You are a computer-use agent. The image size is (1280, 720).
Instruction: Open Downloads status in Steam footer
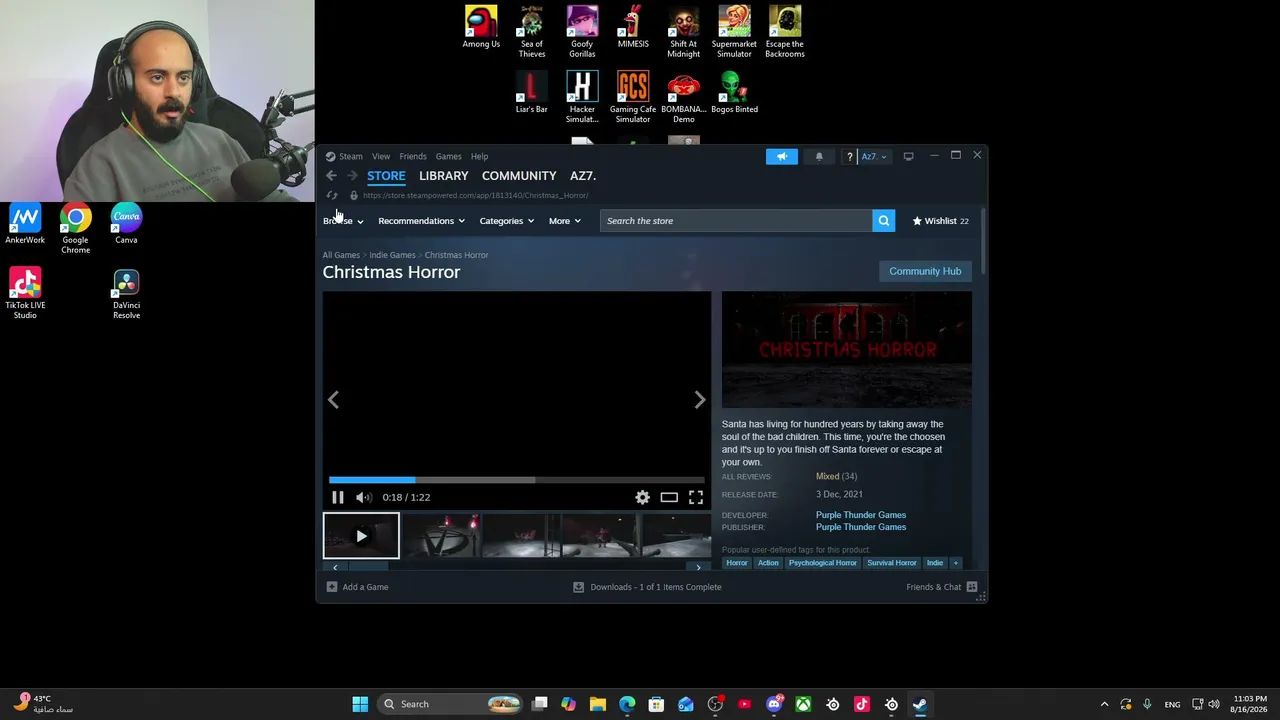point(647,587)
